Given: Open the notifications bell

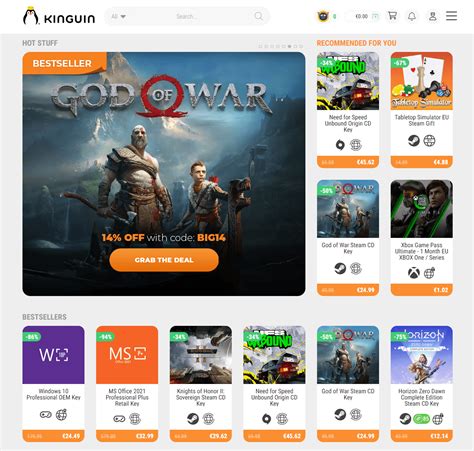Looking at the screenshot, I should (412, 16).
